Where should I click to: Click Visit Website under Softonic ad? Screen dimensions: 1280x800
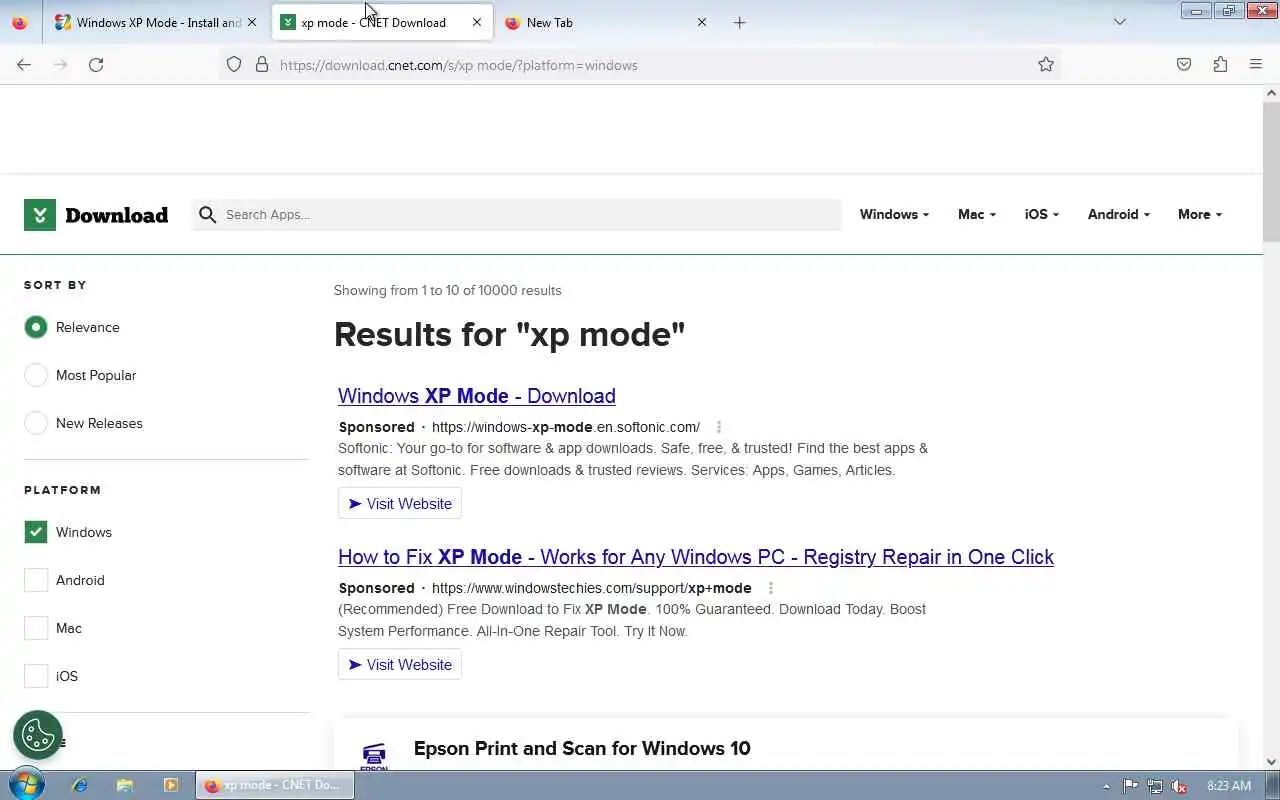[x=400, y=504]
